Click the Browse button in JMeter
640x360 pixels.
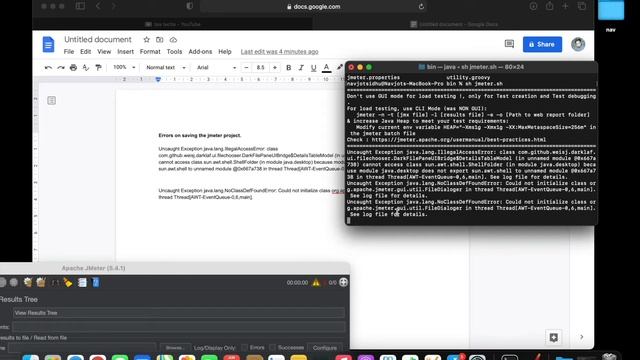(x=174, y=348)
